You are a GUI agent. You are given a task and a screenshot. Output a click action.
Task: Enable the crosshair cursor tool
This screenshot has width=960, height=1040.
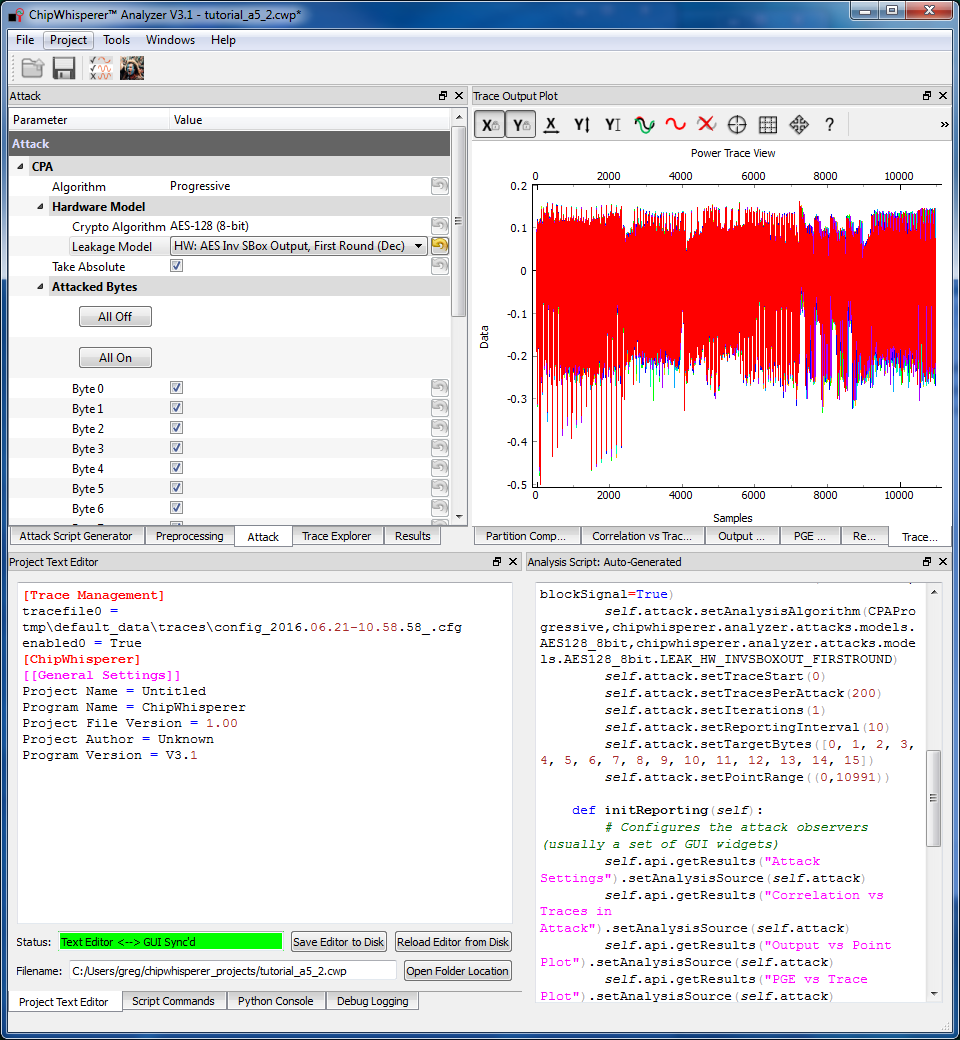click(737, 125)
